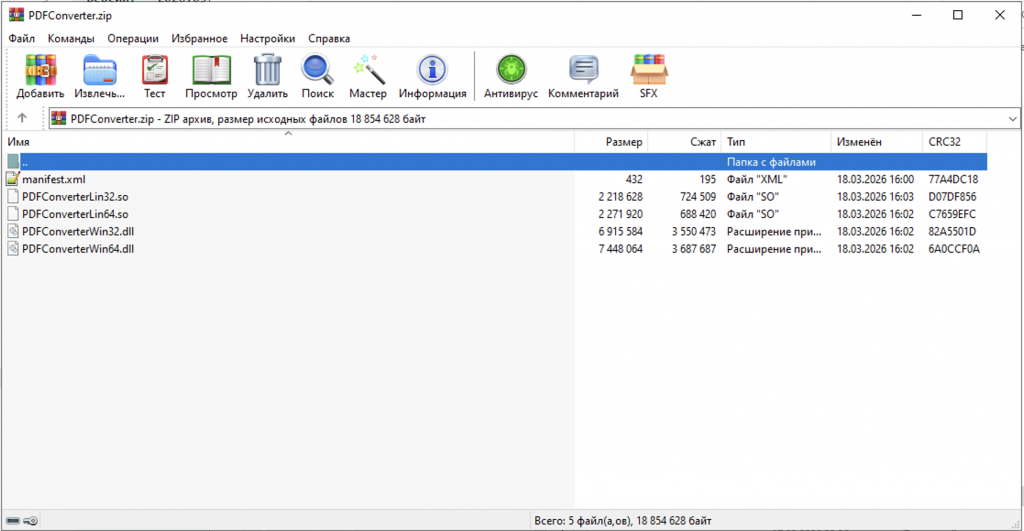Click date 18.03.2026 16:00
Image resolution: width=1024 pixels, height=531 pixels.
tap(875, 179)
